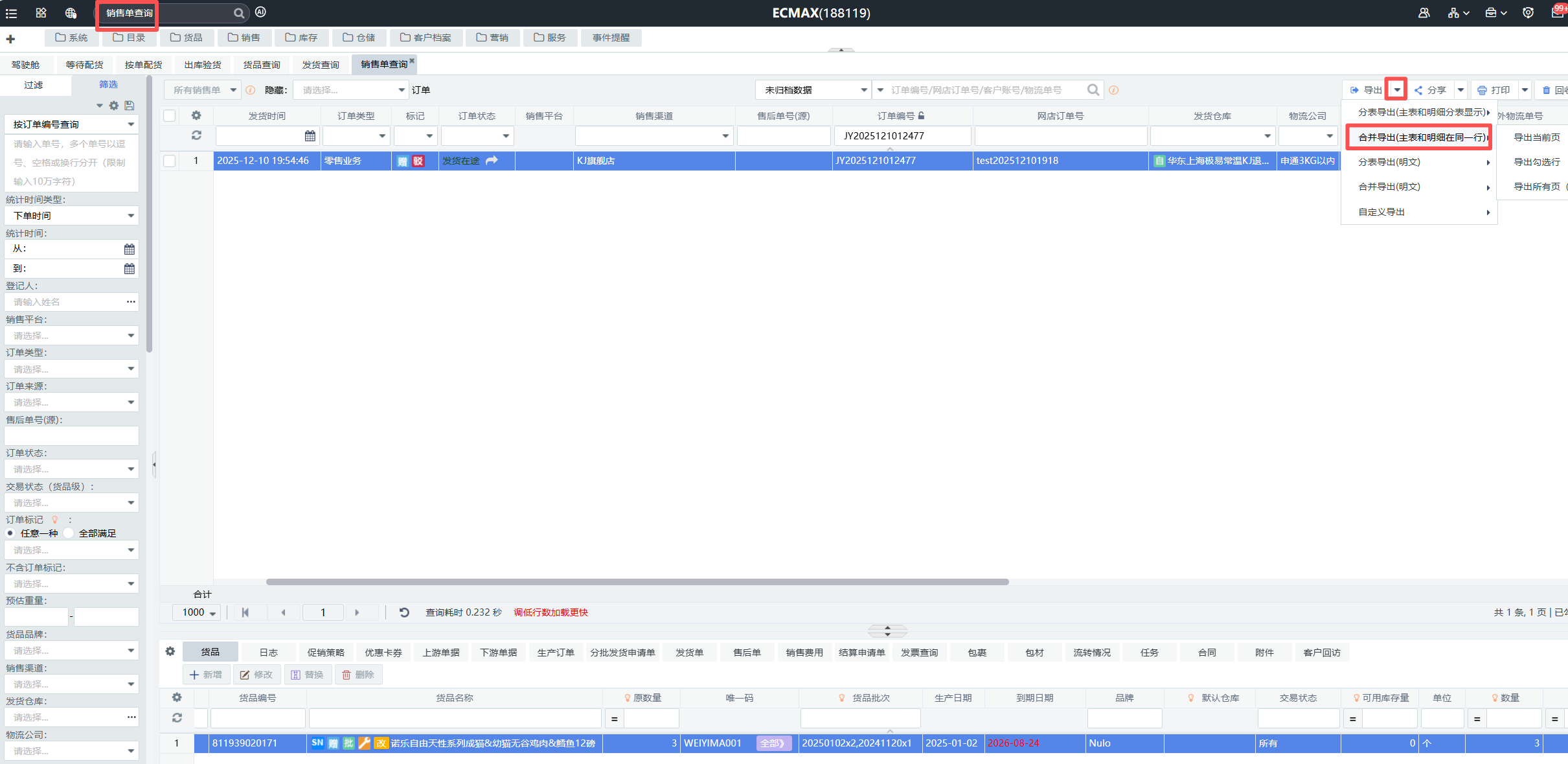Open 未归档数据 dropdown
Screen dimensions: 1568x764
(x=813, y=90)
